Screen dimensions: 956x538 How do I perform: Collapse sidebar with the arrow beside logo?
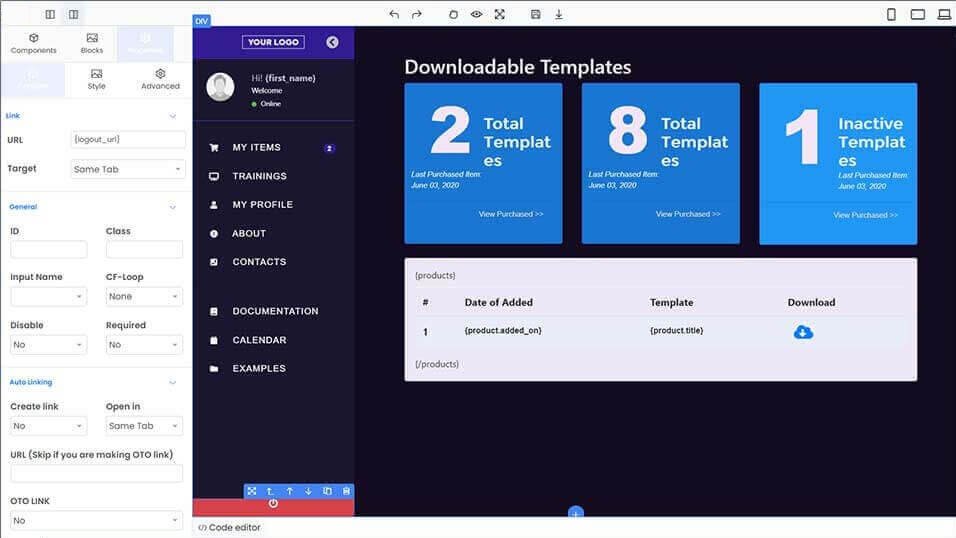332,42
